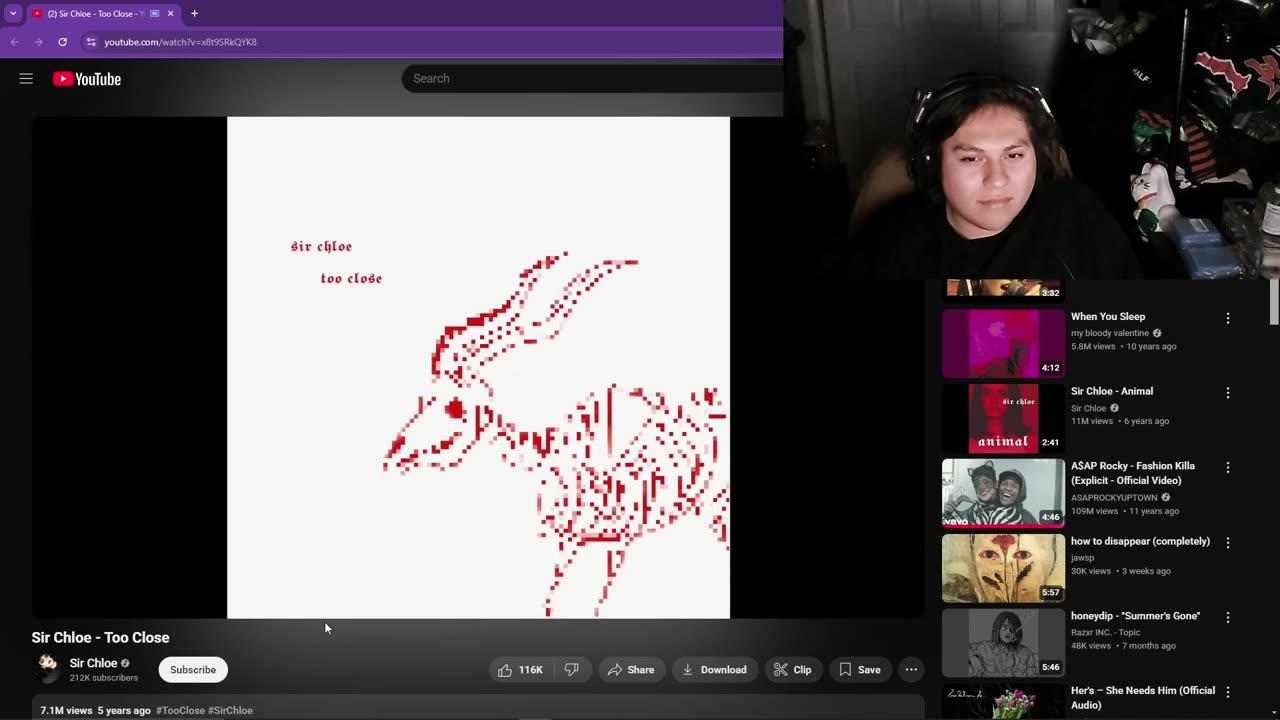Open Sir Chloe - Animal thumbnail
Viewport: 1280px width, 720px height.
pyautogui.click(x=1003, y=418)
